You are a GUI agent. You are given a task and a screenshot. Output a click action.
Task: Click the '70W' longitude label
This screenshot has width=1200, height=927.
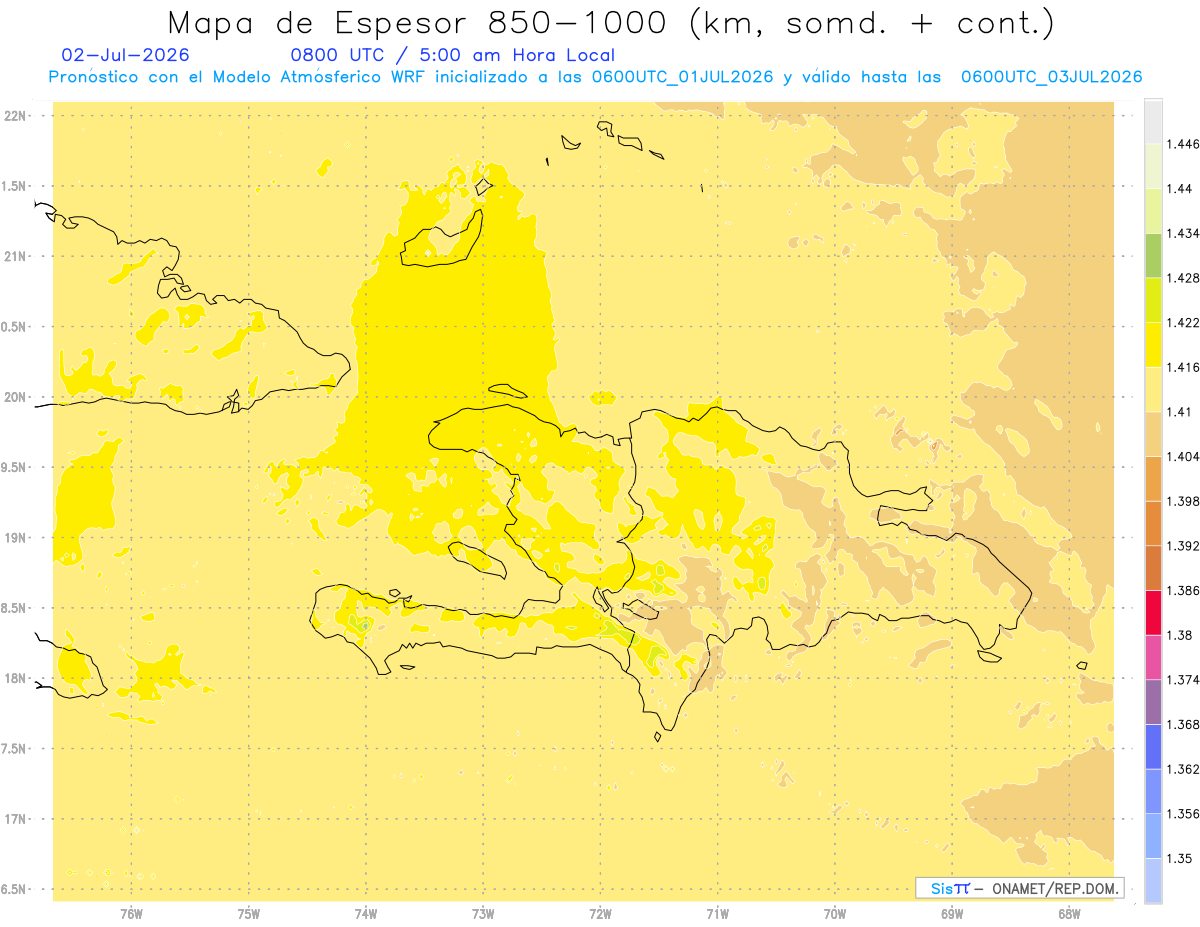pos(834,913)
